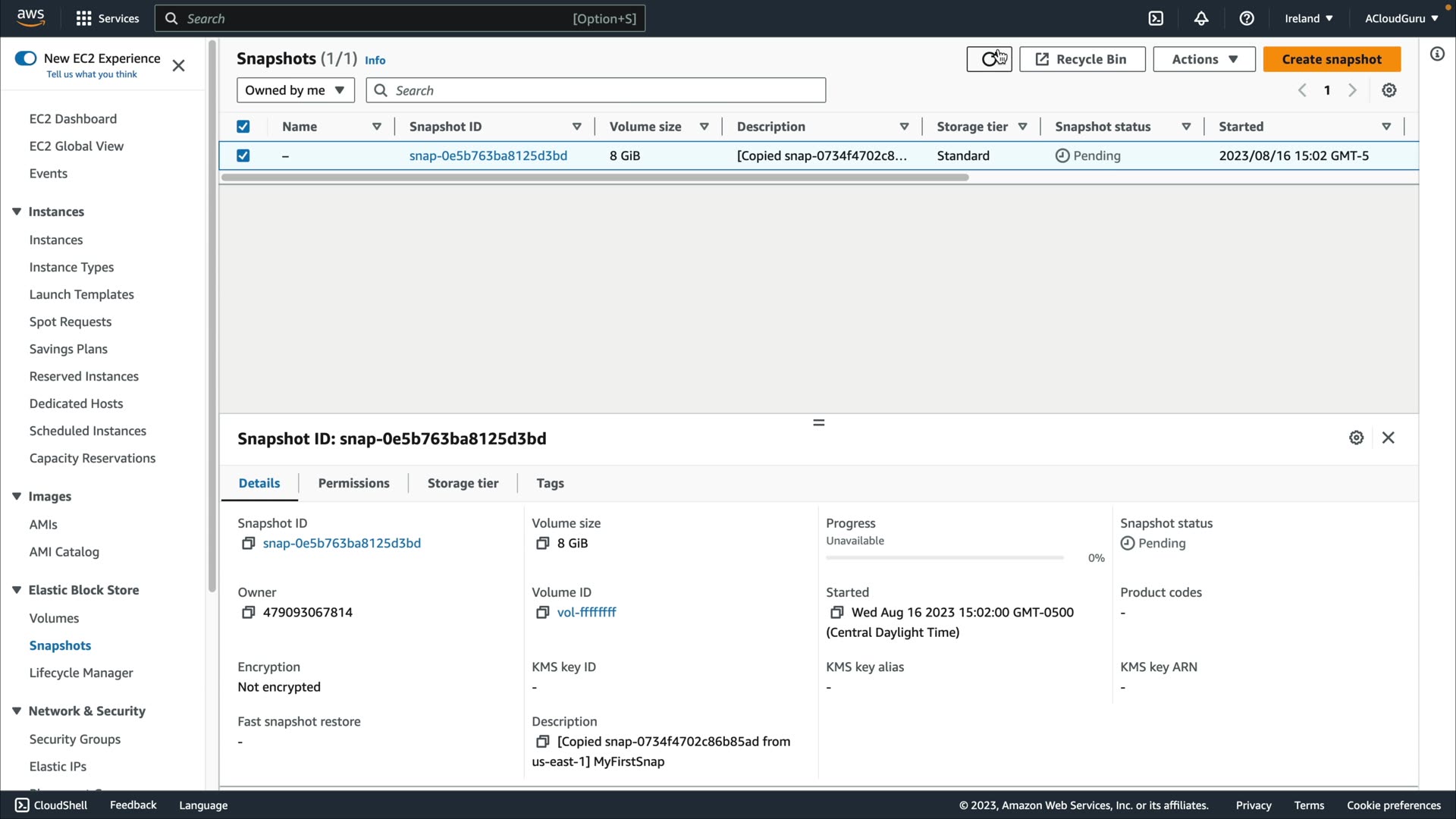Viewport: 1456px width, 819px height.
Task: Click the horizontal table scrollbar
Action: (595, 177)
